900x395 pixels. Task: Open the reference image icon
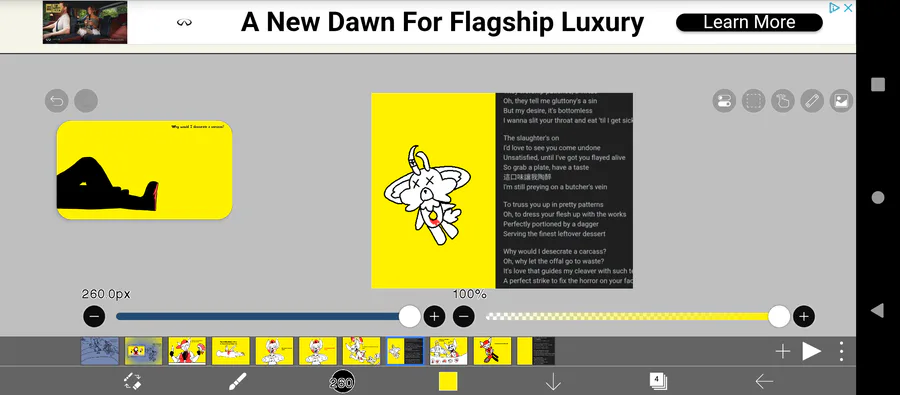tap(841, 102)
